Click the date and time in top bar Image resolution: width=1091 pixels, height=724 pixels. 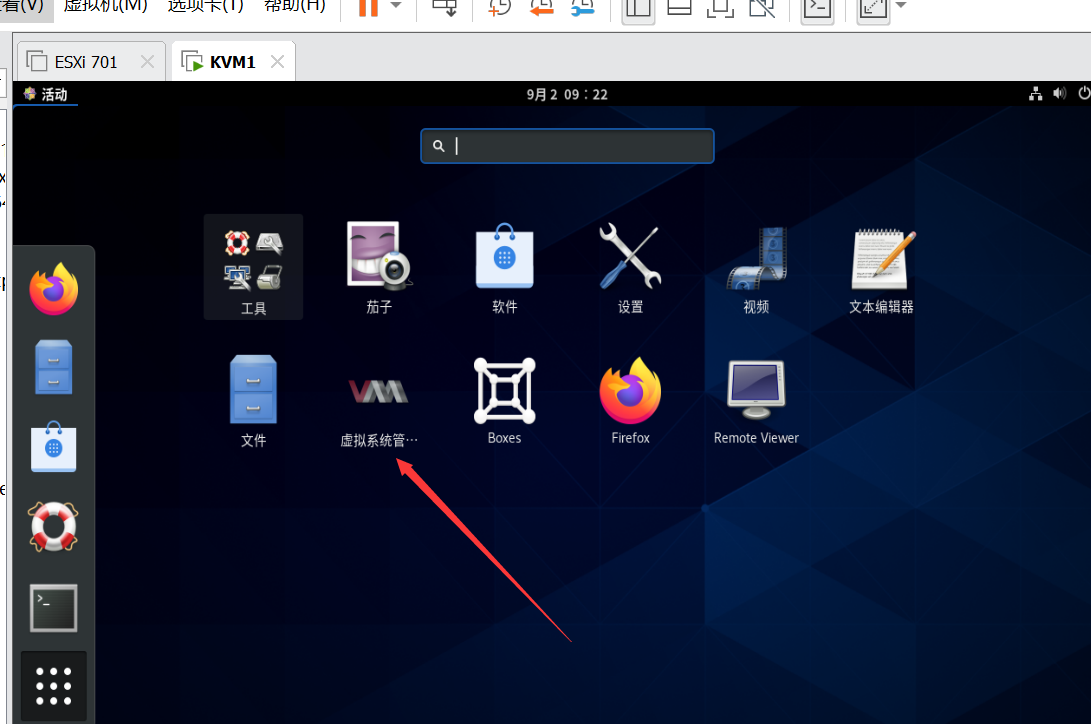coord(567,95)
